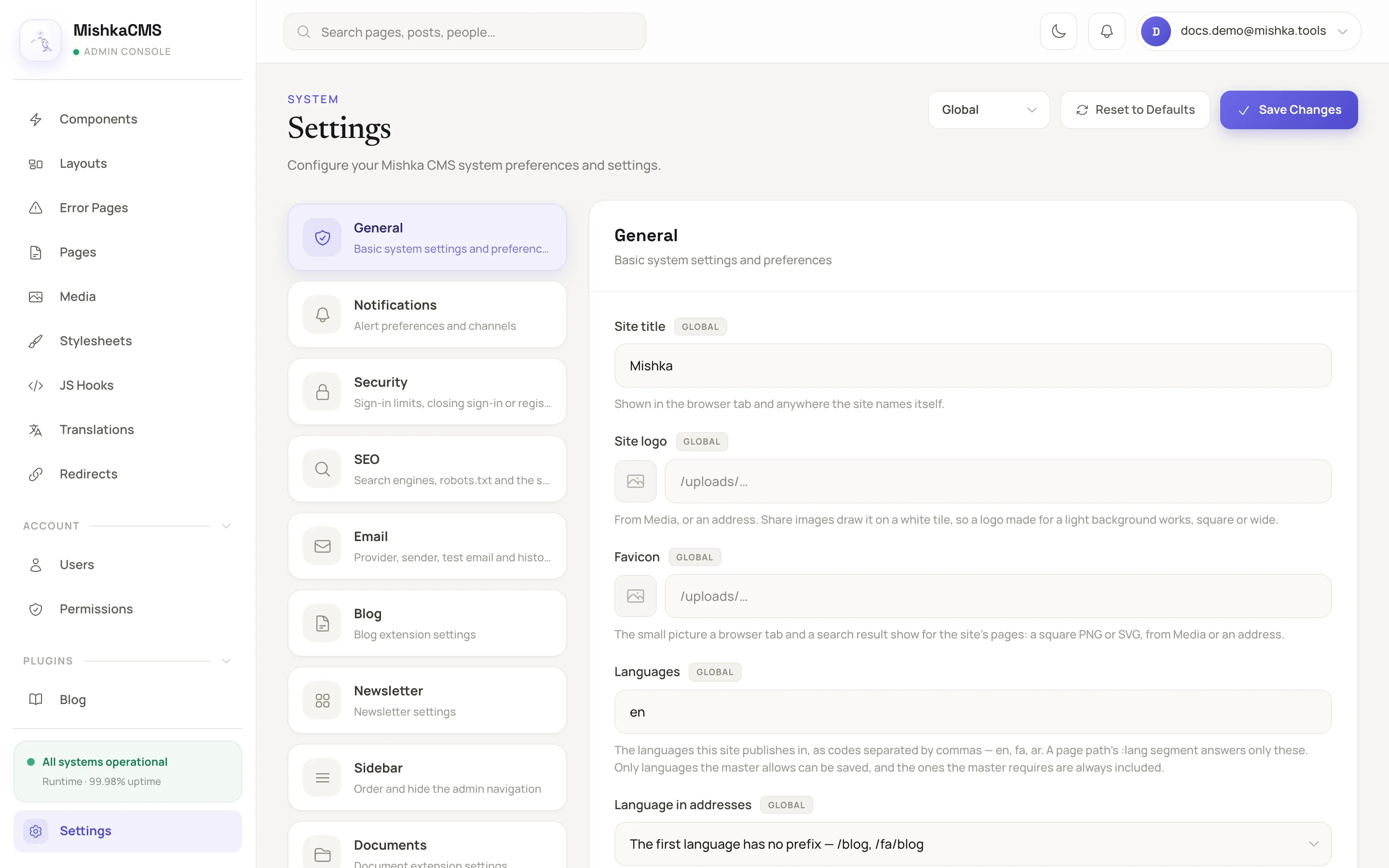Click the Languages input containing en
Viewport: 1389px width, 868px height.
click(x=972, y=712)
